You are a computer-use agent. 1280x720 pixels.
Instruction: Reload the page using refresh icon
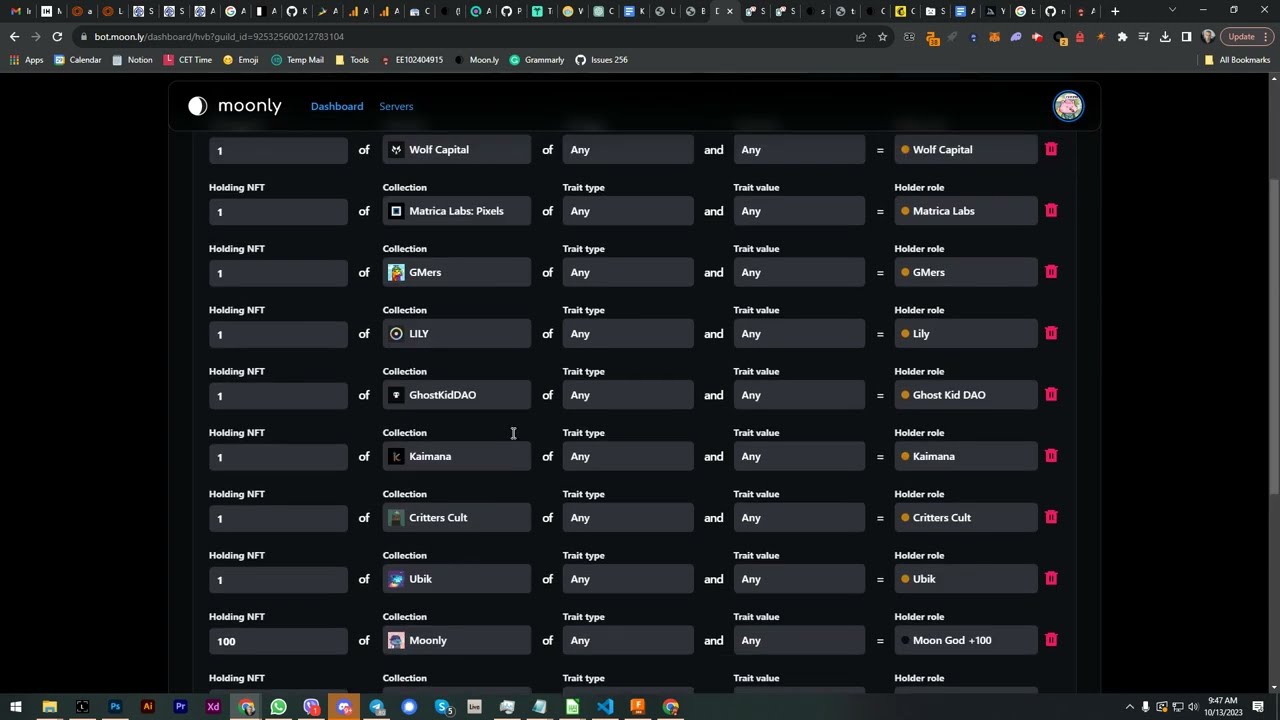57,37
